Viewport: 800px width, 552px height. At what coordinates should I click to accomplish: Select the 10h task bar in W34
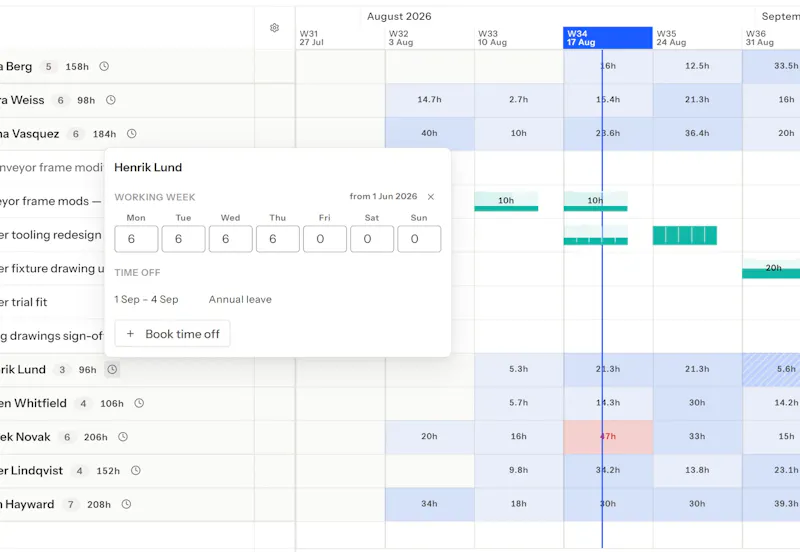click(x=595, y=202)
